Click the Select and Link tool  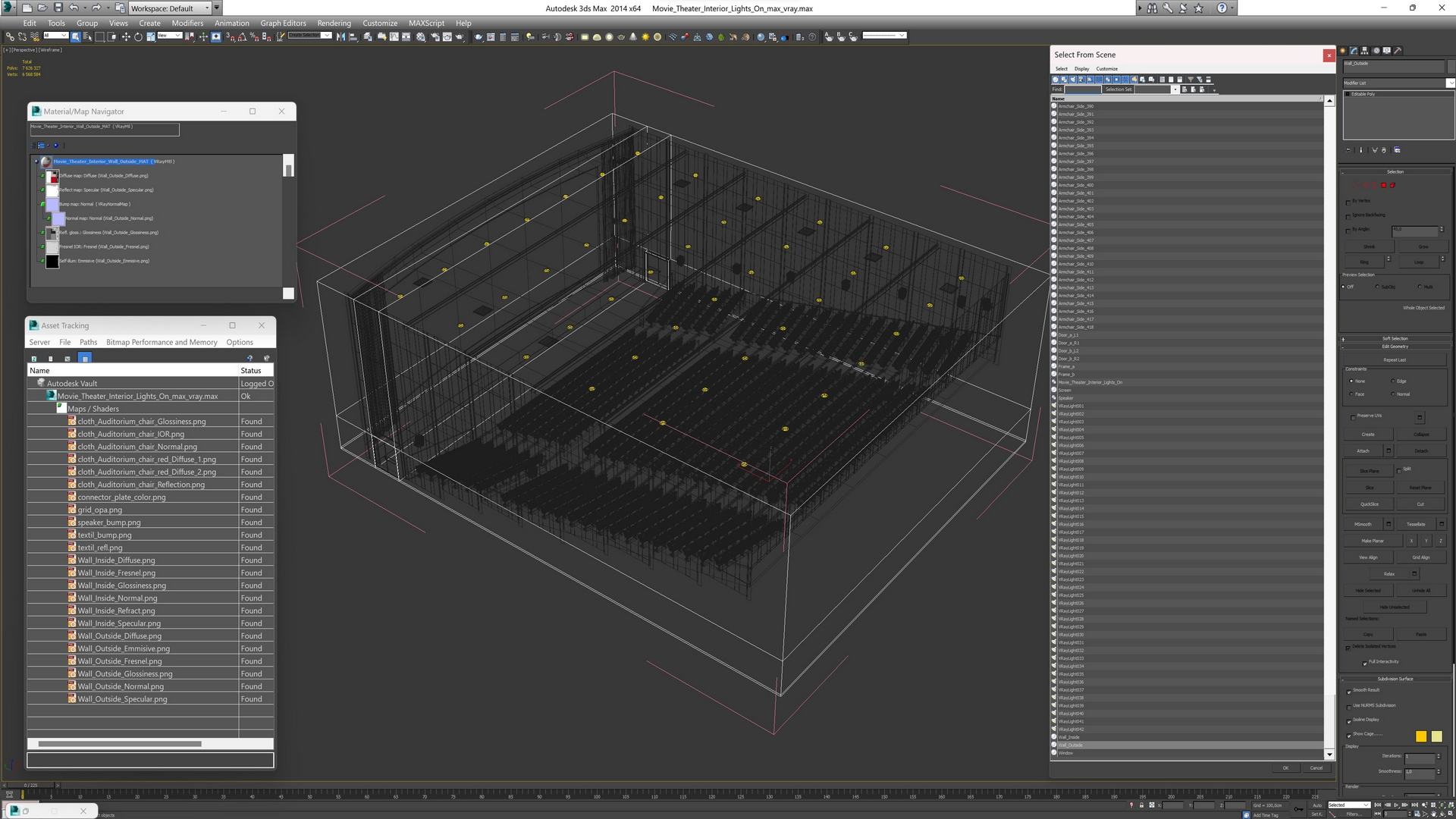click(10, 36)
